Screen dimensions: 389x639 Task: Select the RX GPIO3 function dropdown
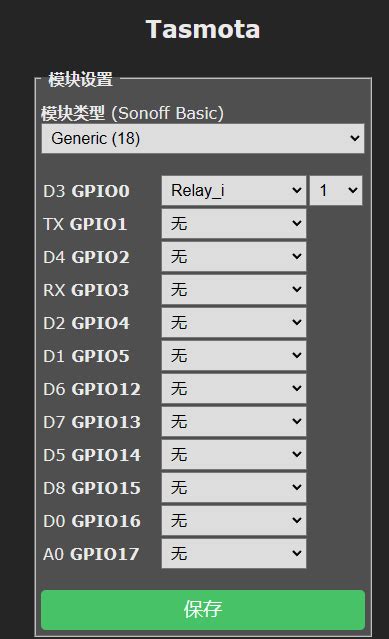tap(234, 289)
